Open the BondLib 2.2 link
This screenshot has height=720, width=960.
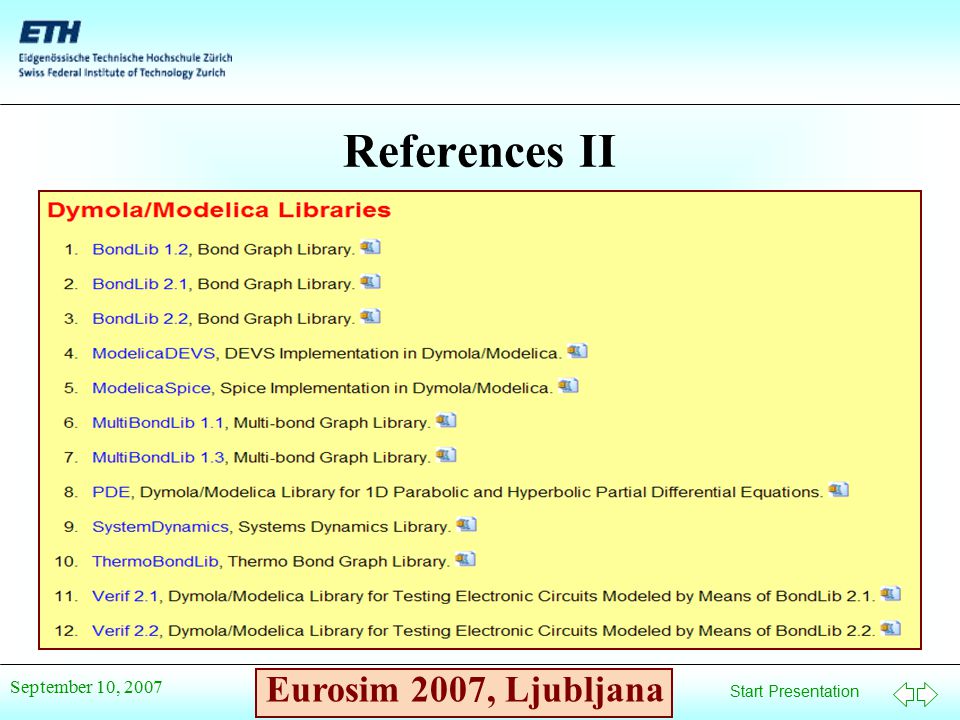pos(140,319)
